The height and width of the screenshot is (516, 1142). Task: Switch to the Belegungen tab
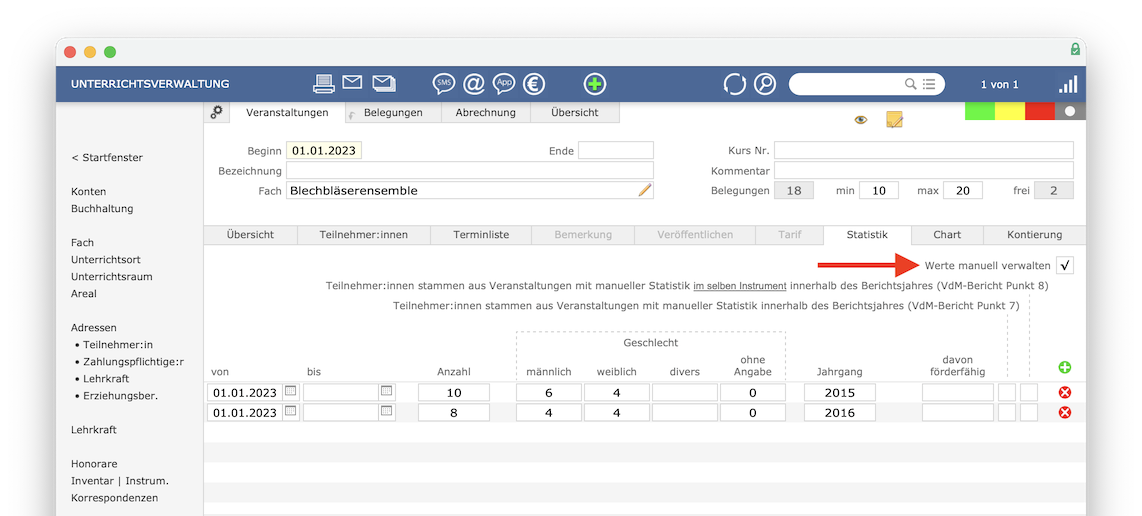(x=393, y=112)
